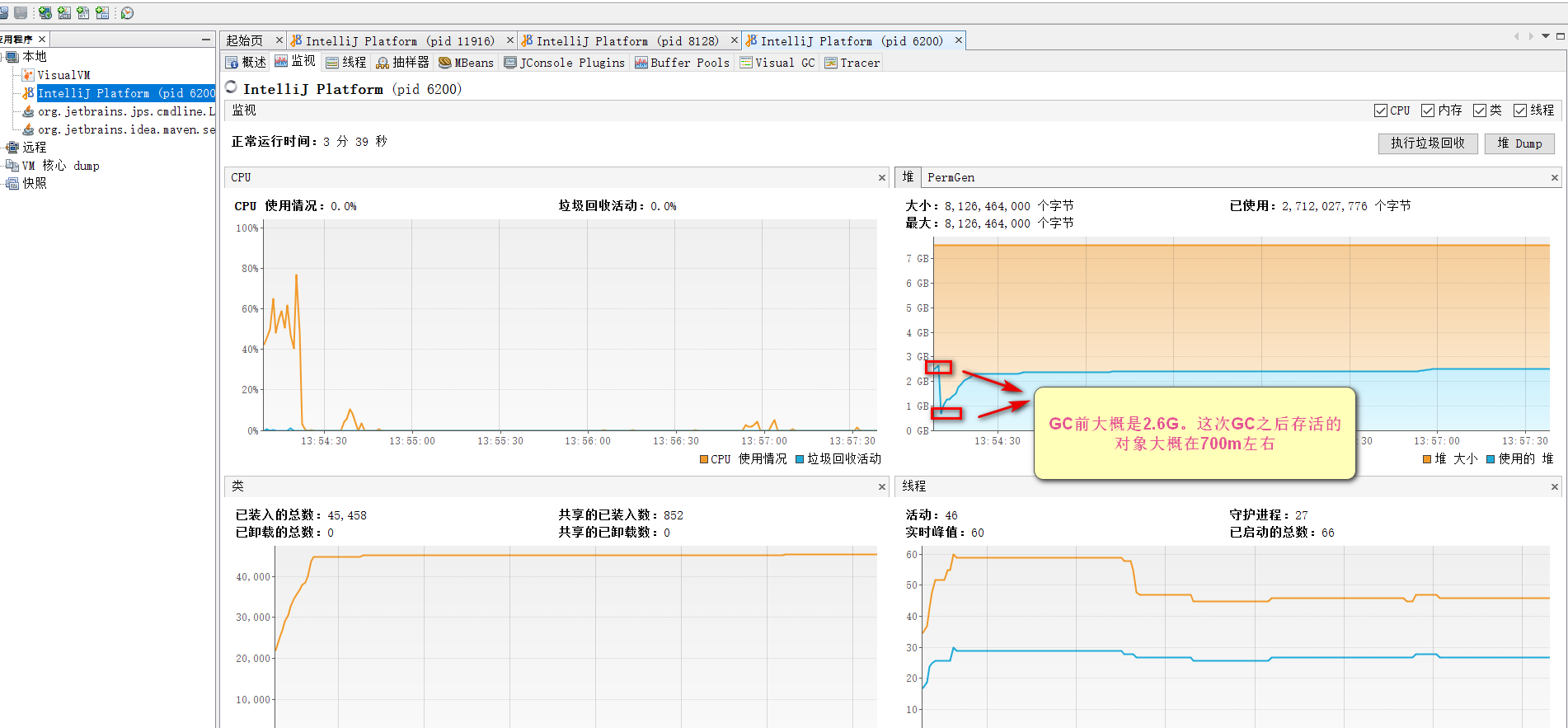Click the 快照 snapshots node icon
The height and width of the screenshot is (728, 1568).
coord(12,184)
